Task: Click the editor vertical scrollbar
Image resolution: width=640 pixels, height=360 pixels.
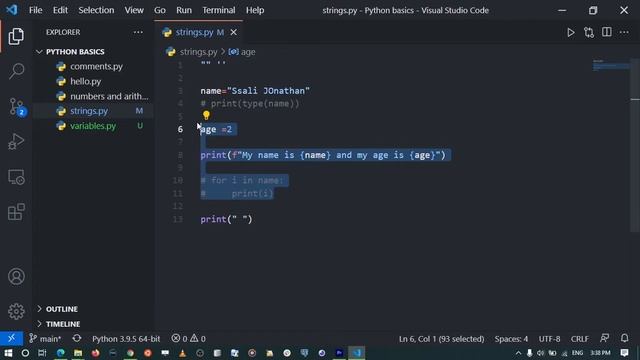Action: point(635,145)
